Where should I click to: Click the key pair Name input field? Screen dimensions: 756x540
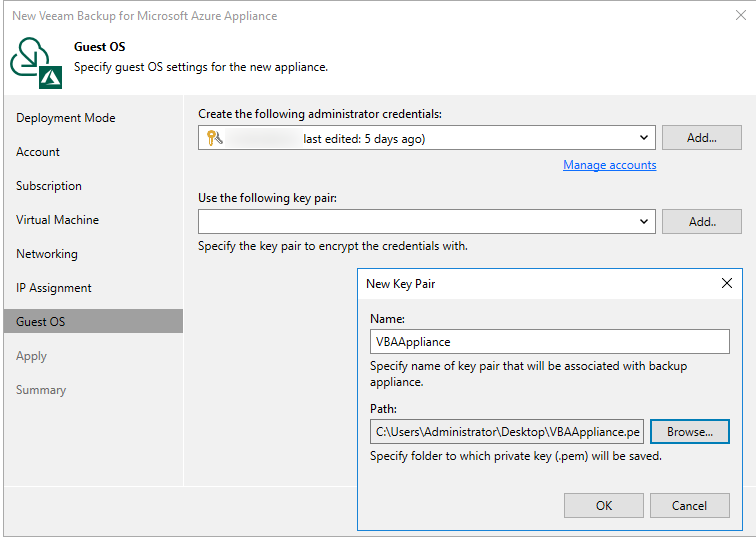tap(549, 342)
